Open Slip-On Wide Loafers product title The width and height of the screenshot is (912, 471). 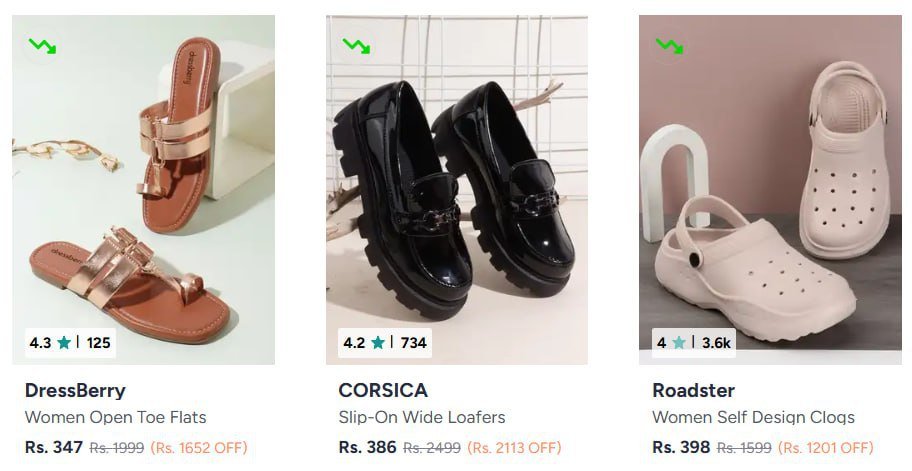coord(422,417)
